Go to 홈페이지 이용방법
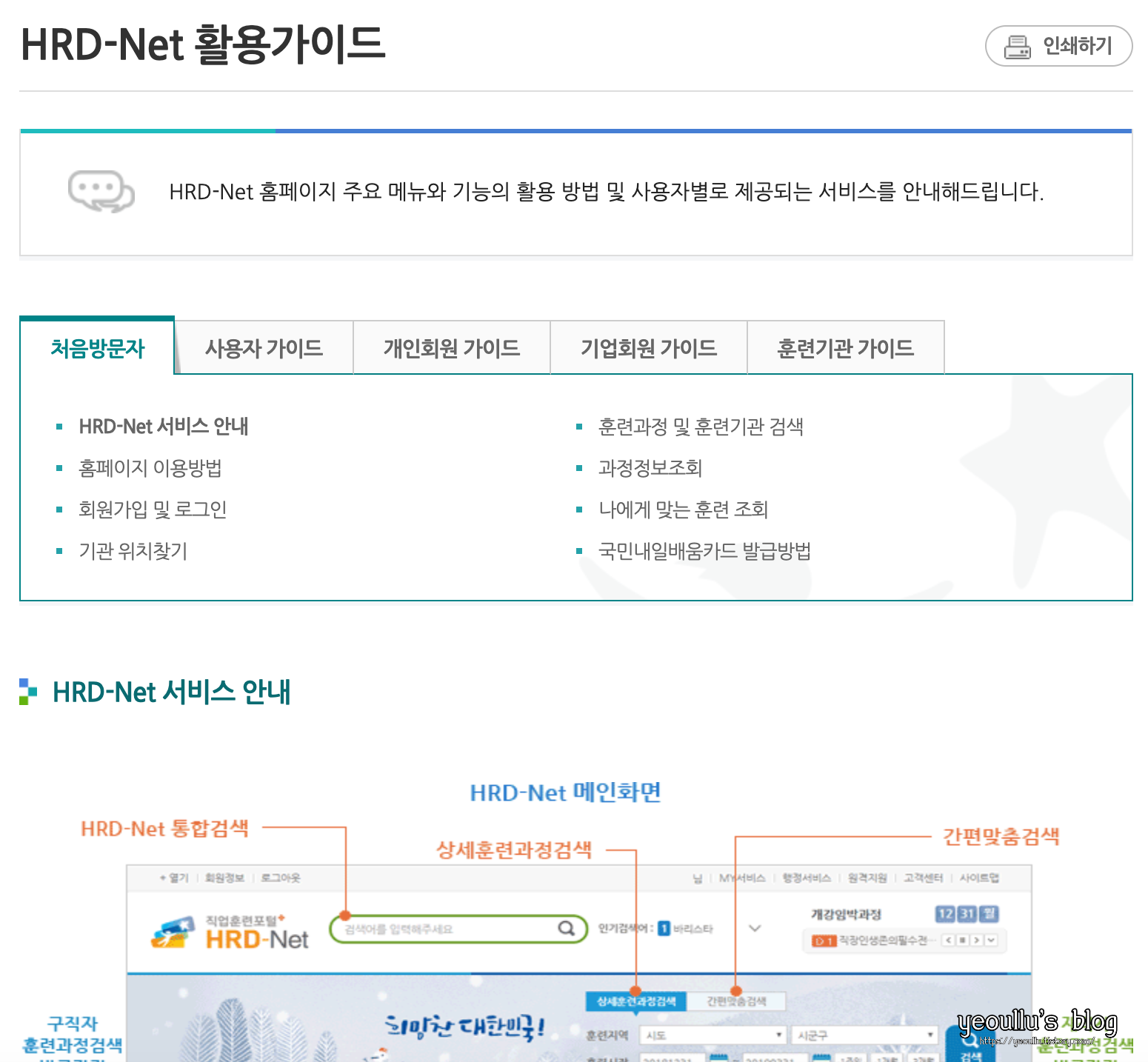1148x1062 pixels. point(150,468)
